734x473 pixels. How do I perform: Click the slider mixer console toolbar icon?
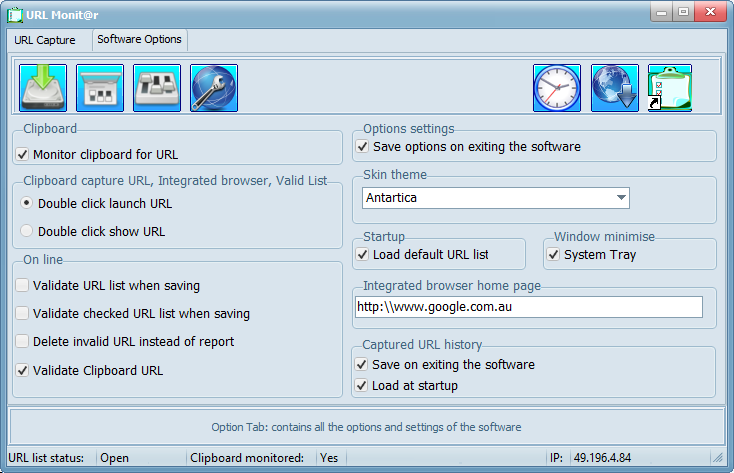point(157,88)
